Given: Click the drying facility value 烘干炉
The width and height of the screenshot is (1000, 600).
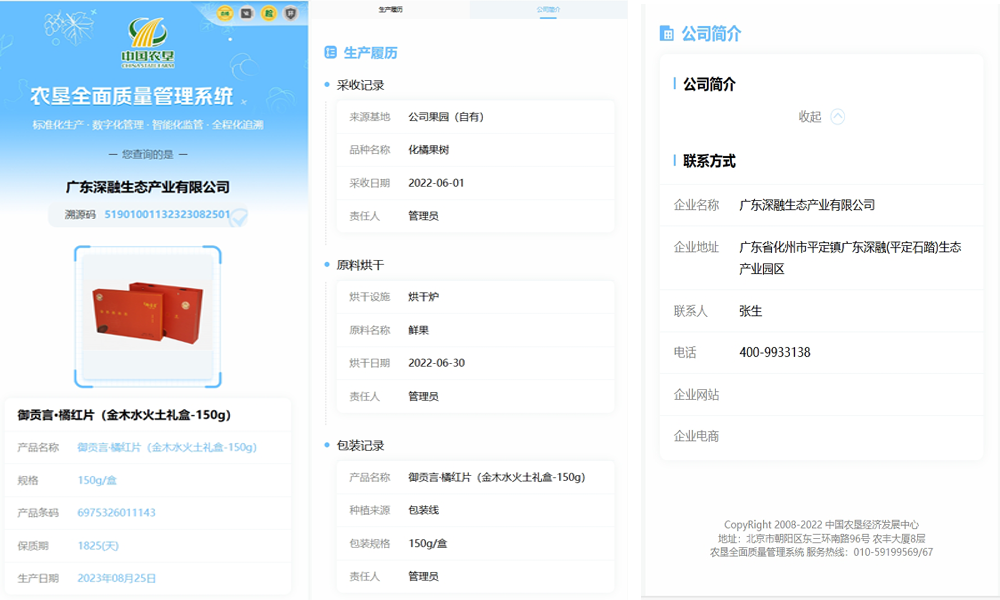Looking at the screenshot, I should (423, 297).
